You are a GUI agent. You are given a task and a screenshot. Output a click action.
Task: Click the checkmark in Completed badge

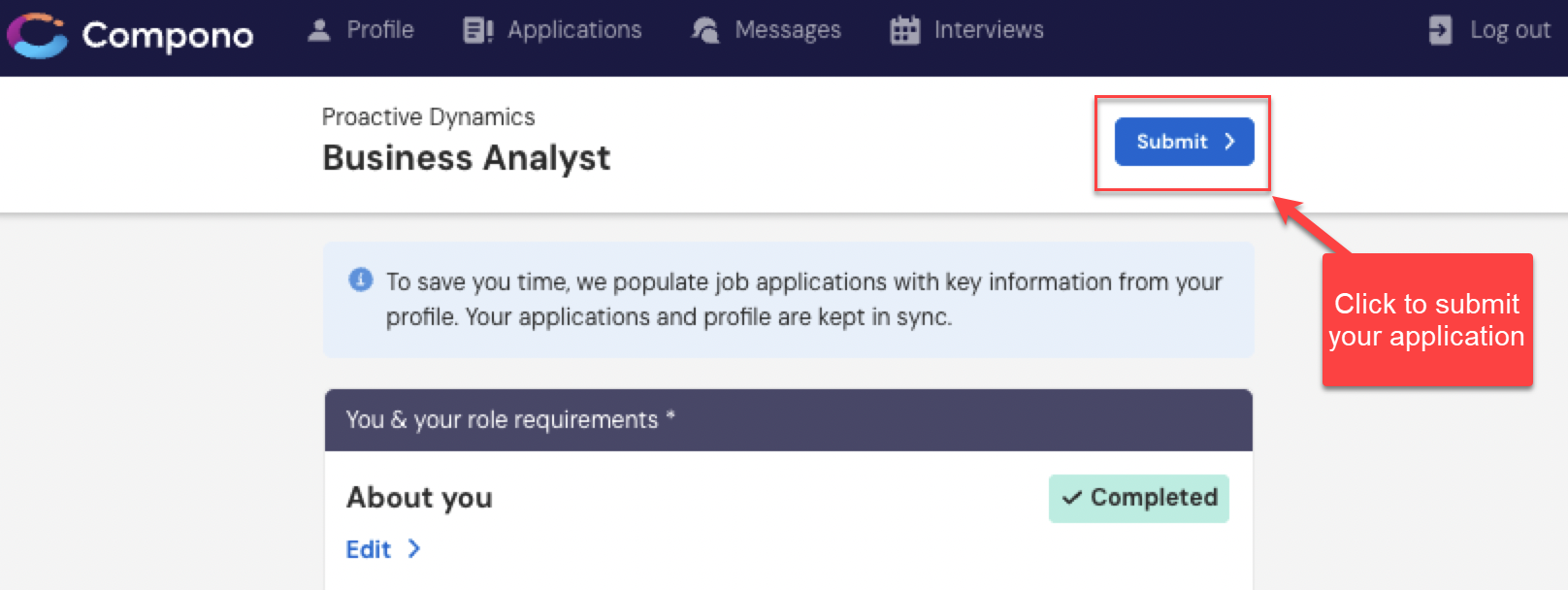click(1071, 498)
